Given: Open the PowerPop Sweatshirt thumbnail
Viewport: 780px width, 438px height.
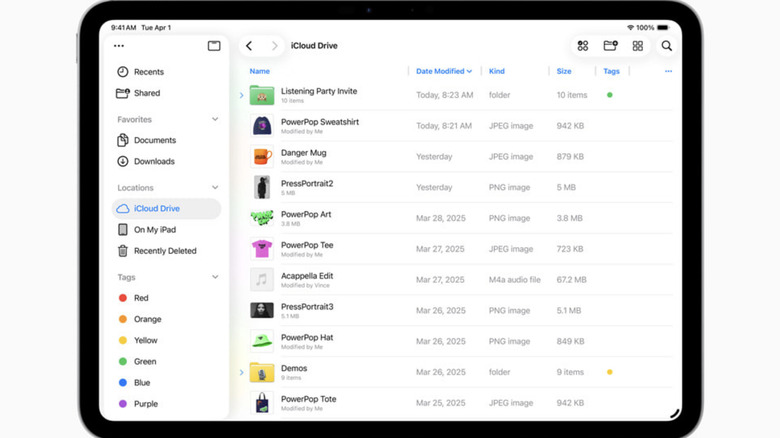Looking at the screenshot, I should pos(262,126).
